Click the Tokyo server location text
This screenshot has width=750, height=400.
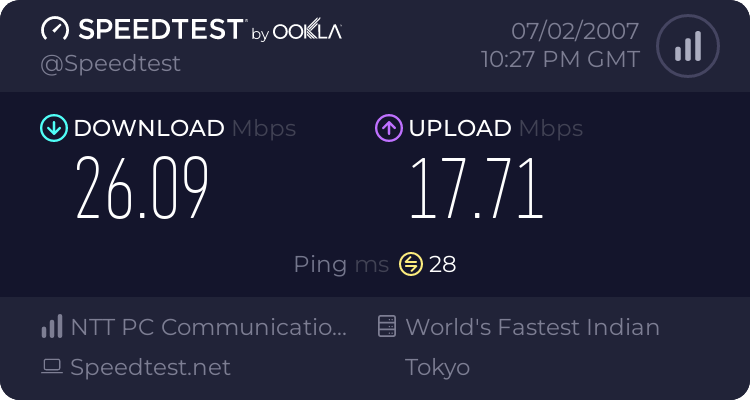(x=437, y=367)
